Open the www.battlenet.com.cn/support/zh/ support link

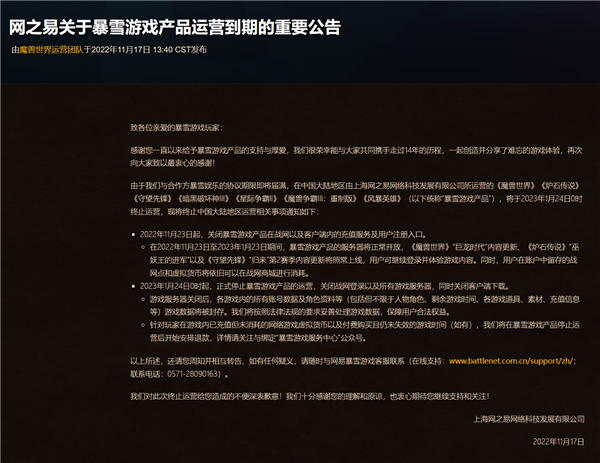coord(511,361)
